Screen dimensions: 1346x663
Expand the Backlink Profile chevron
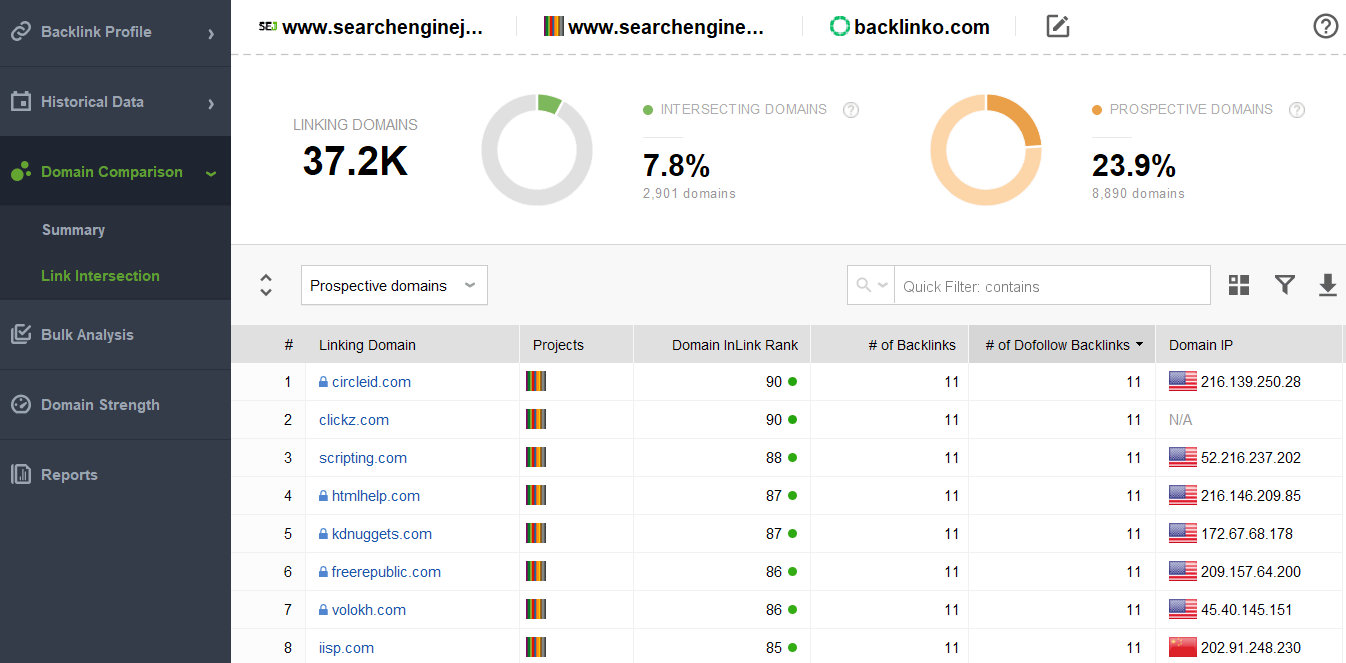[x=211, y=33]
